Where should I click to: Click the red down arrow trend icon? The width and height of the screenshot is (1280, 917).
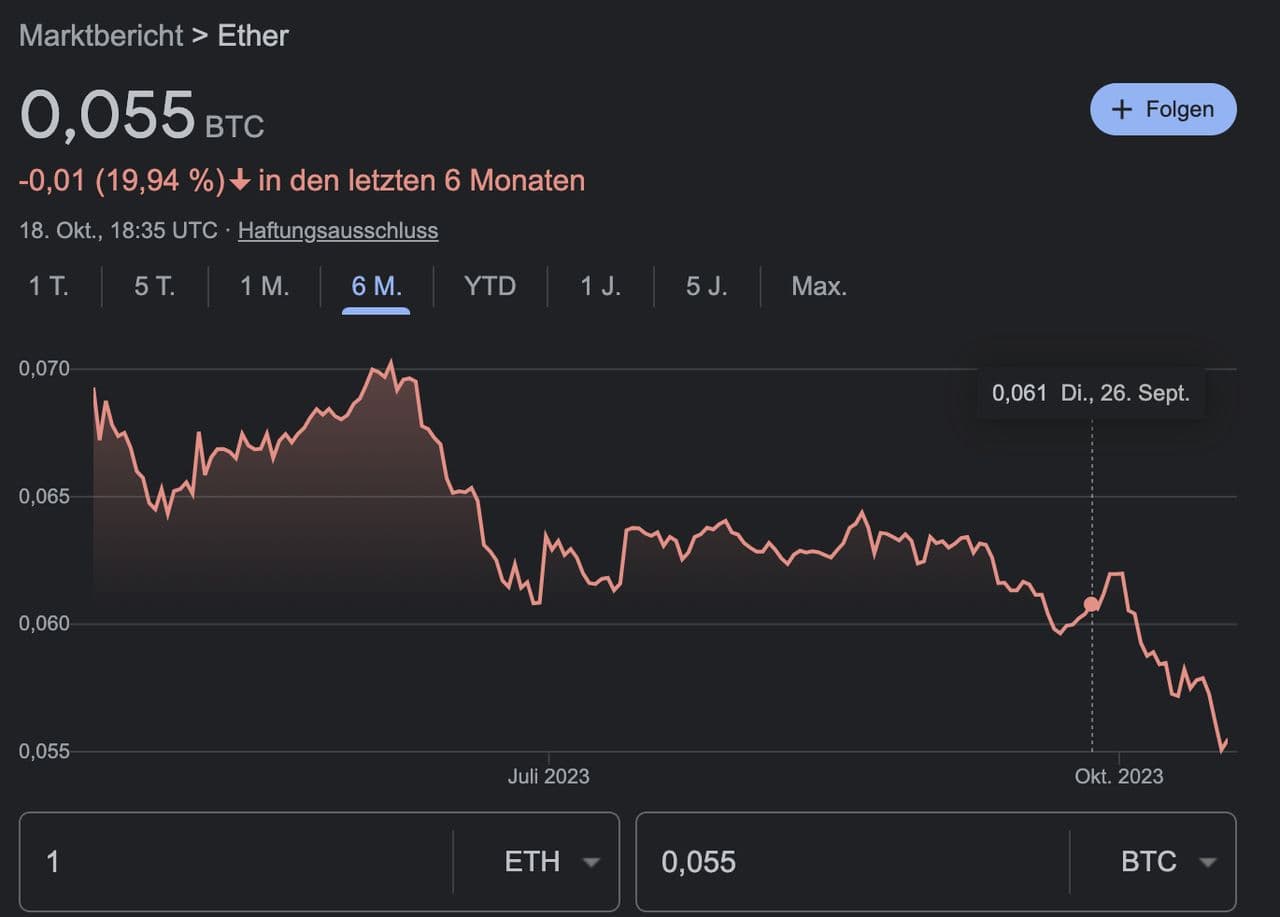pyautogui.click(x=240, y=181)
